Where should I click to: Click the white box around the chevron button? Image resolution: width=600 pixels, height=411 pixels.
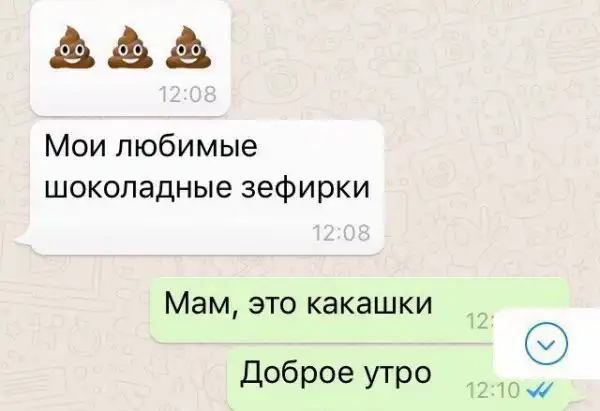click(547, 344)
